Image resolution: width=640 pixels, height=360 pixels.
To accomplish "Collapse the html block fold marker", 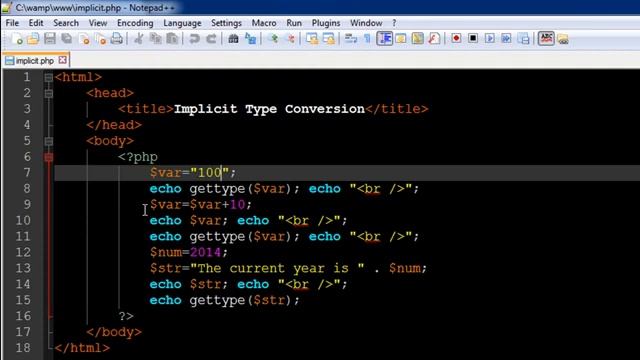I will [x=49, y=77].
